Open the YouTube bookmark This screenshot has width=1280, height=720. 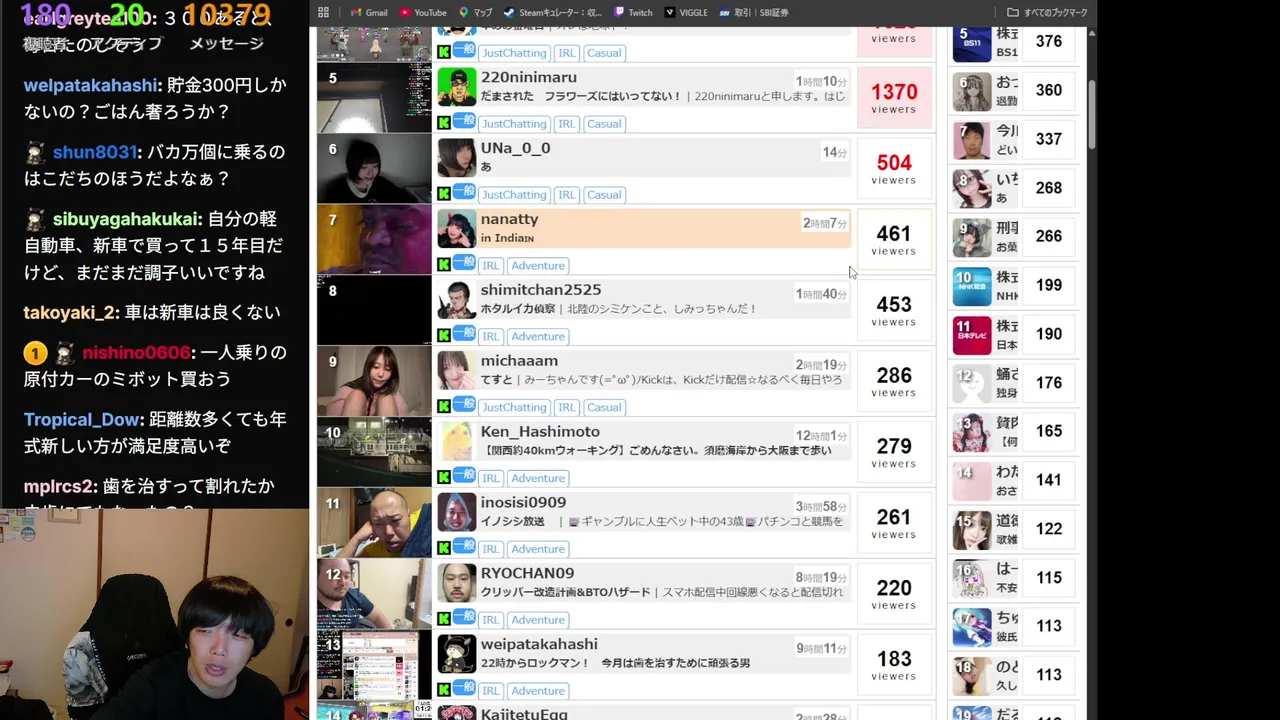pos(423,12)
